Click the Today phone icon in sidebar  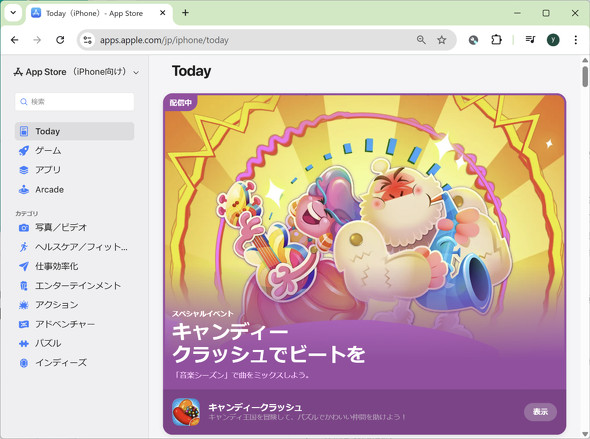(24, 131)
